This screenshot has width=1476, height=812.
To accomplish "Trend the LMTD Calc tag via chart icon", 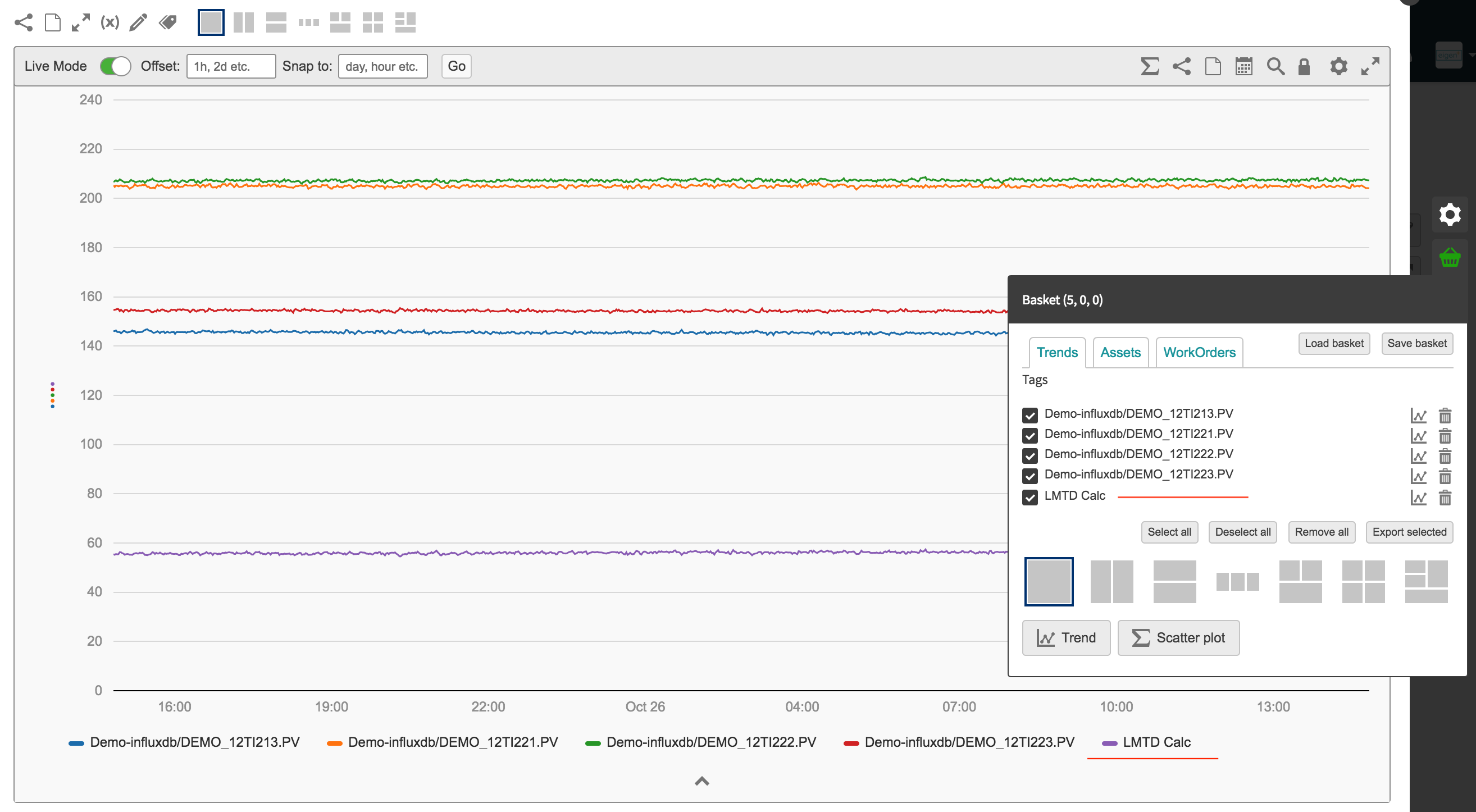I will [1418, 498].
